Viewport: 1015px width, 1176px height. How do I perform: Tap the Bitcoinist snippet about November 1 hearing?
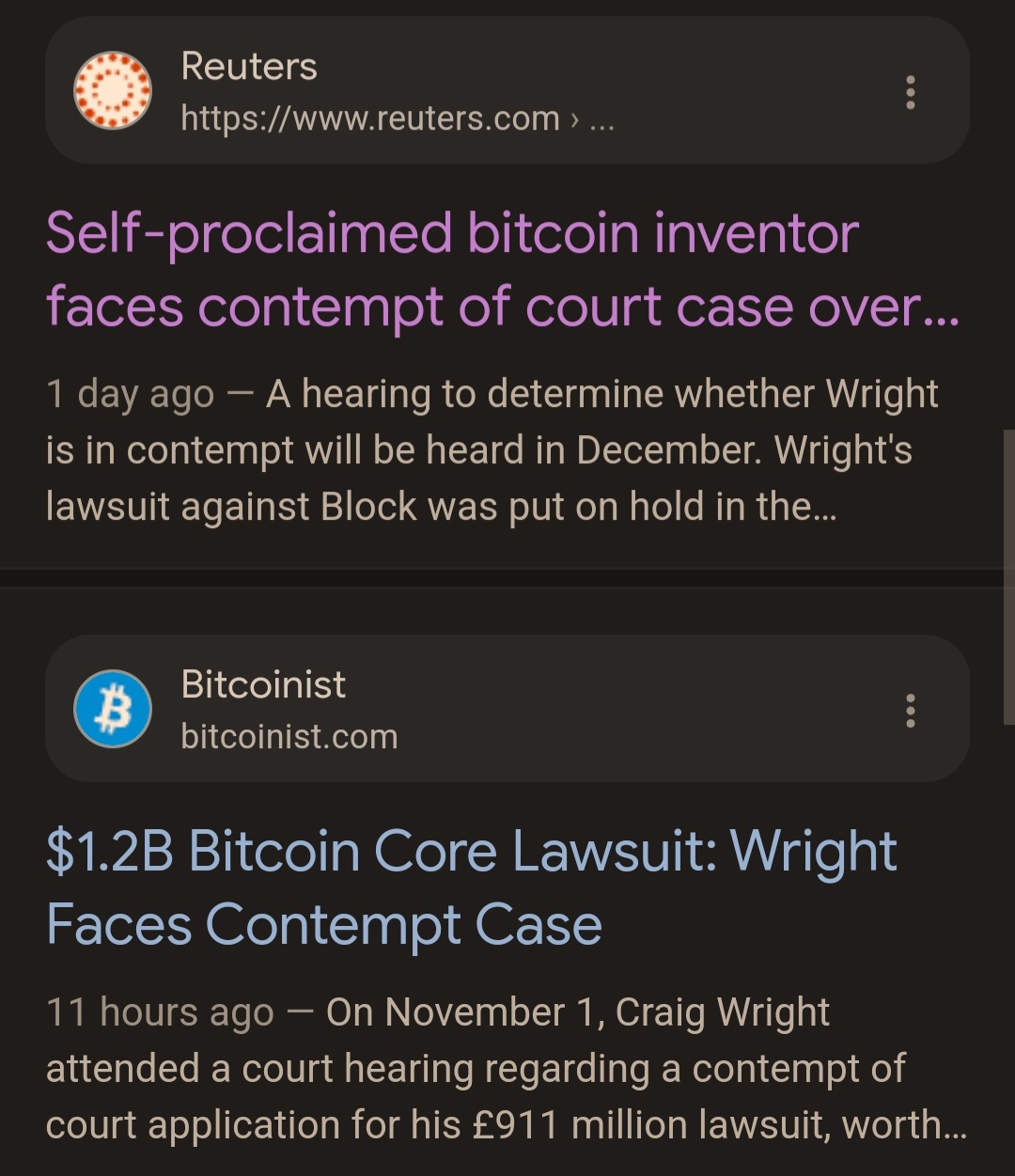506,1069
